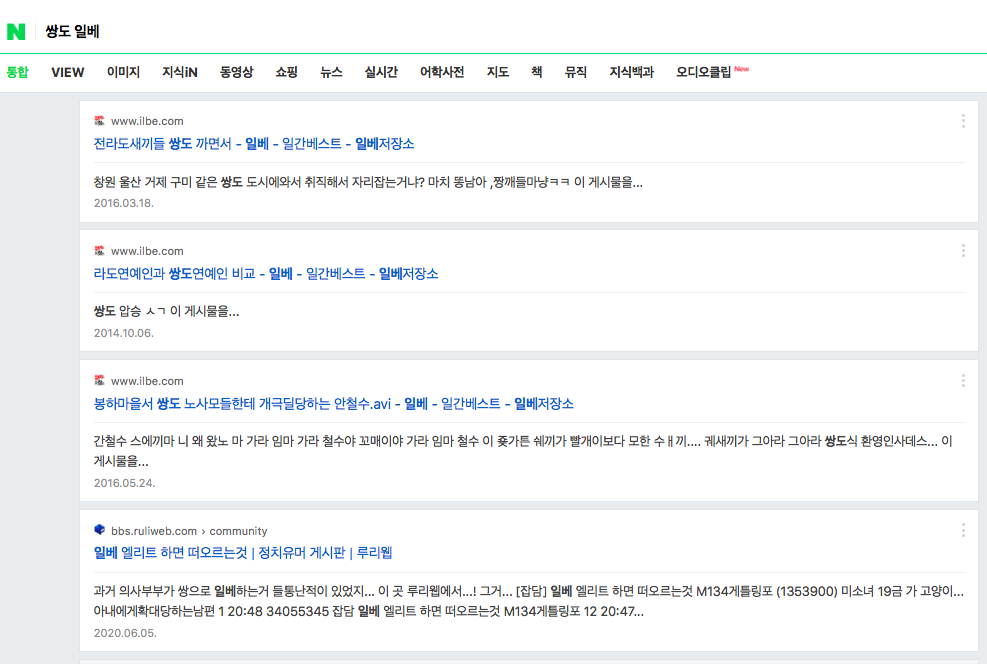This screenshot has width=987, height=664.
Task: Click the date 2020.06.05.
Action: coord(125,633)
